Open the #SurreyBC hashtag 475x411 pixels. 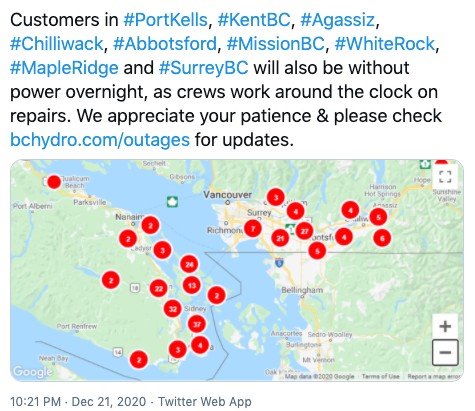coord(204,68)
